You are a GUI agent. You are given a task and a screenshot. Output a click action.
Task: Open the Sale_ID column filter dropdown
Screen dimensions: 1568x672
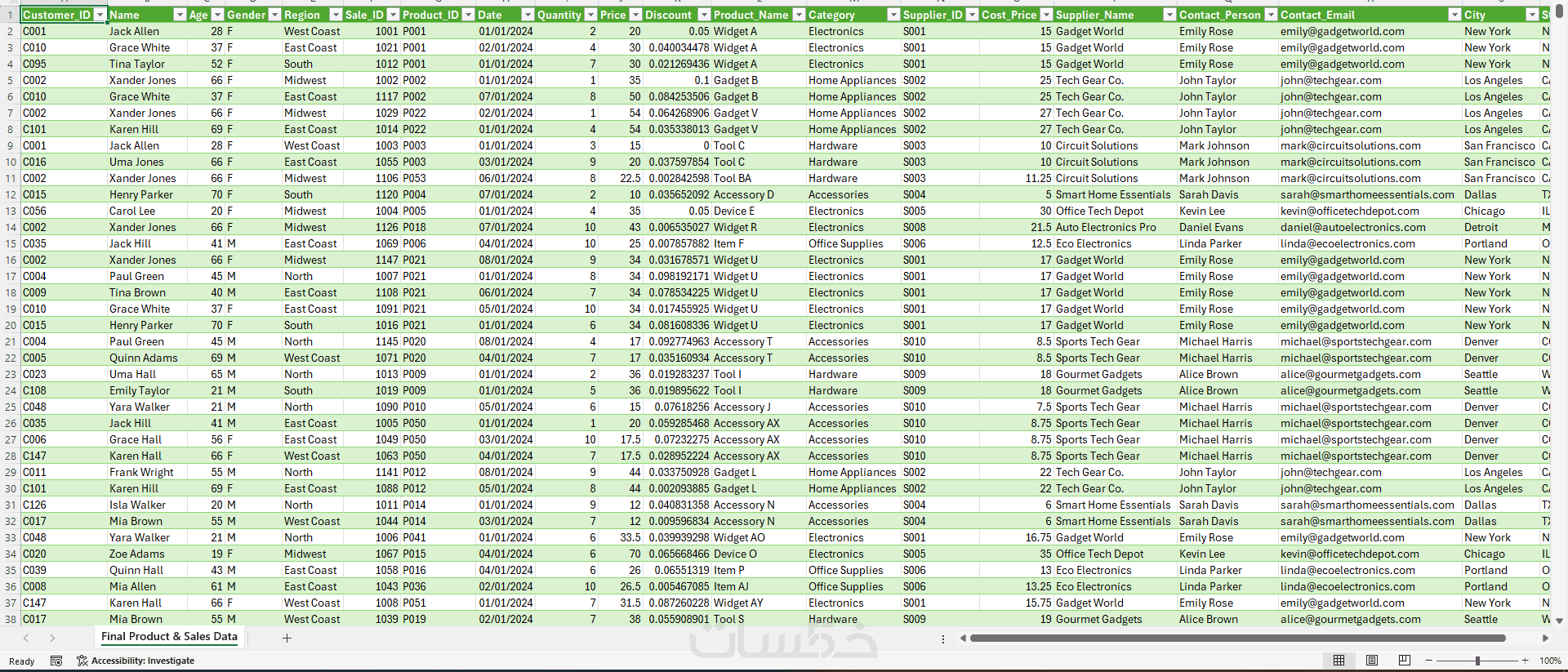pos(393,15)
